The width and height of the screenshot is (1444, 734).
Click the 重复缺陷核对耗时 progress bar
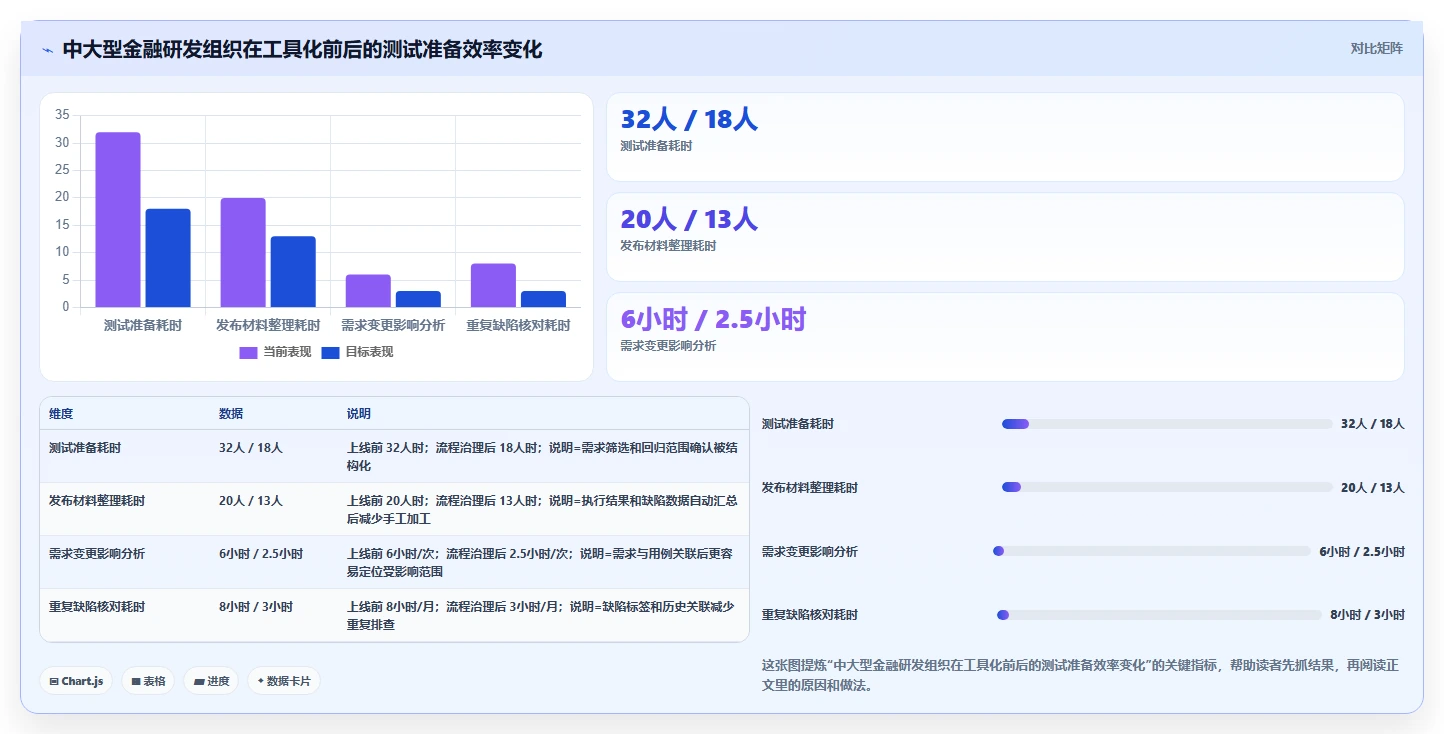(1159, 615)
